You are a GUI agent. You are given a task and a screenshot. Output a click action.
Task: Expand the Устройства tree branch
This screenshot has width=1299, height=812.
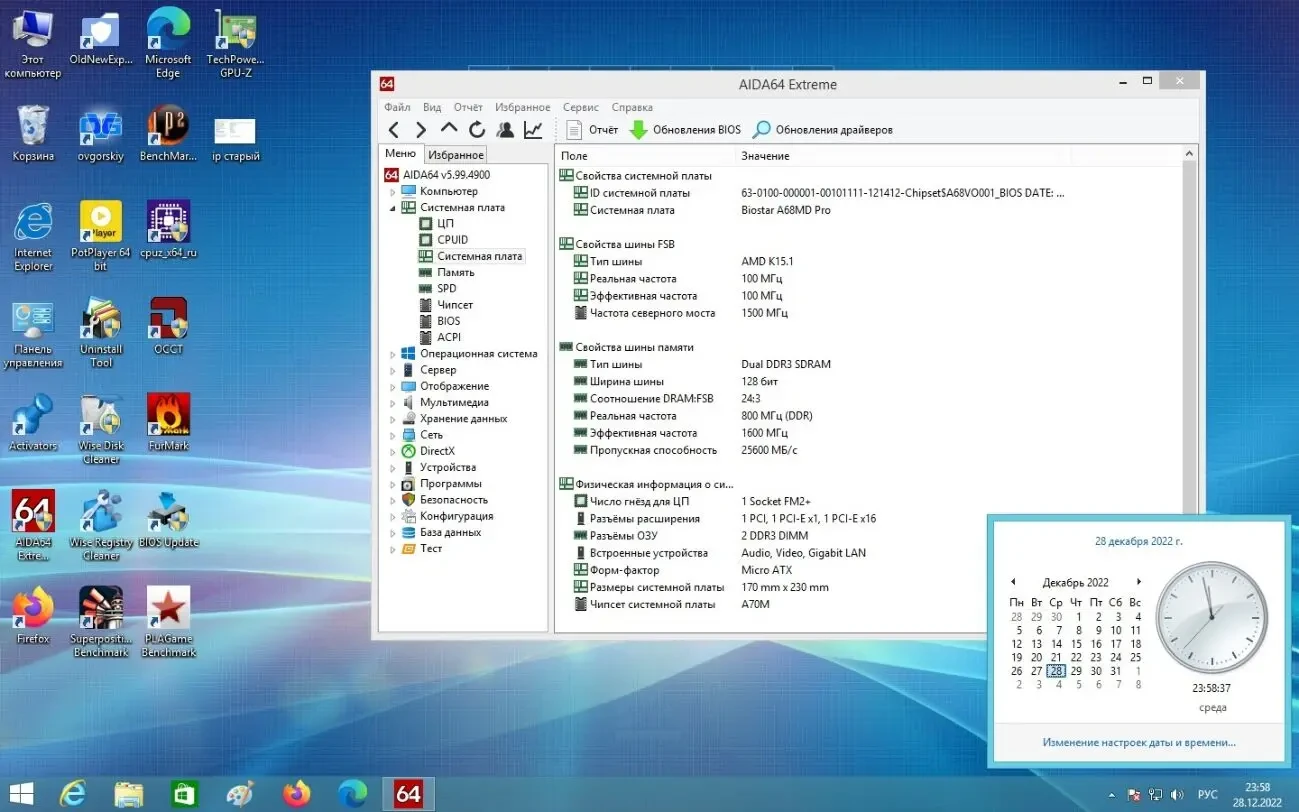[x=394, y=467]
